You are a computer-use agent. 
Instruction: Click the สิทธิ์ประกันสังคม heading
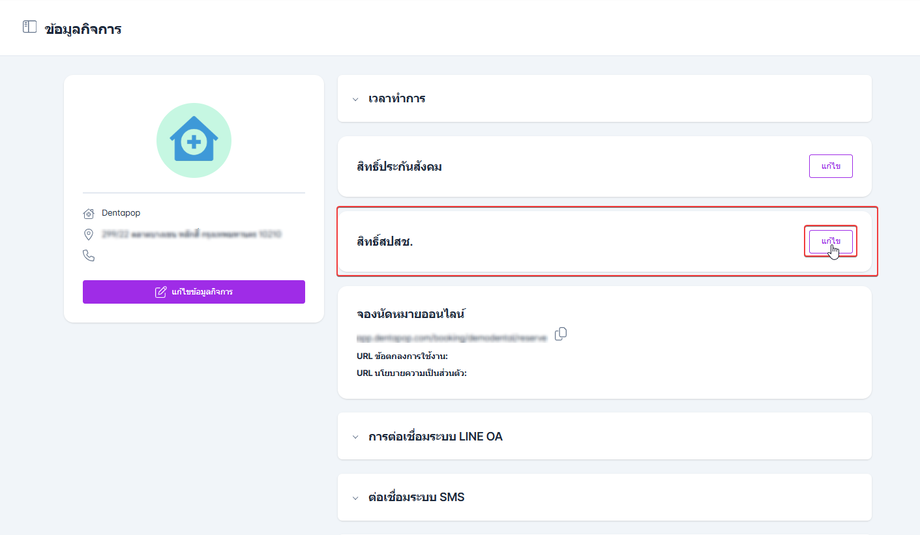pyautogui.click(x=399, y=167)
